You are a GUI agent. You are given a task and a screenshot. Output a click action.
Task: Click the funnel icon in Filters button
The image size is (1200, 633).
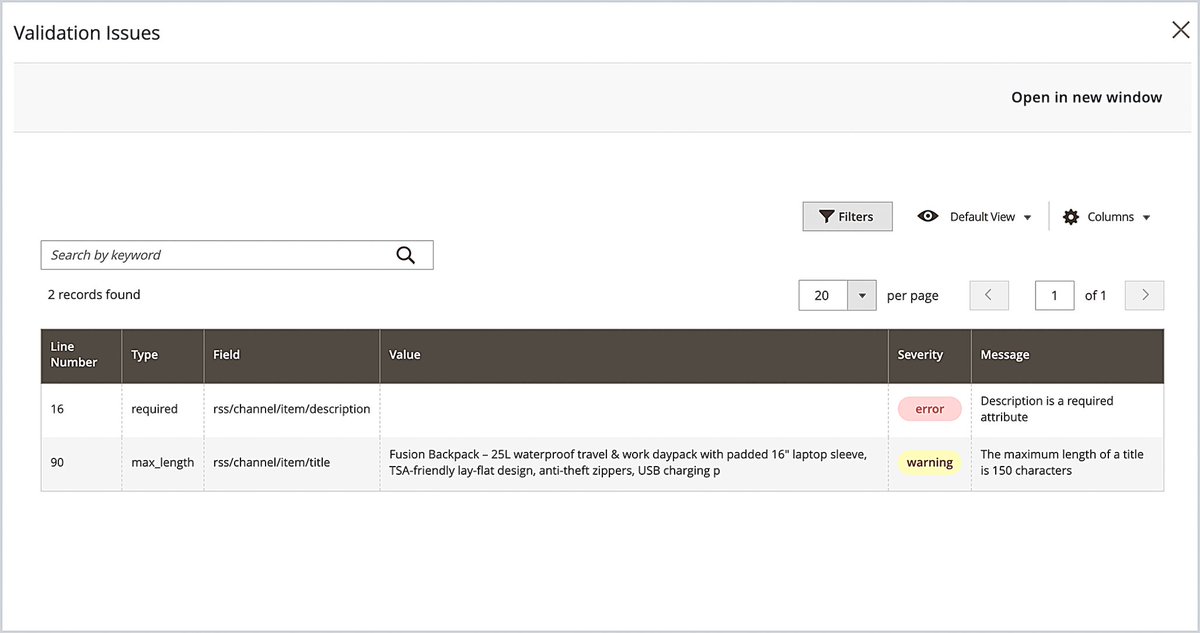[826, 217]
